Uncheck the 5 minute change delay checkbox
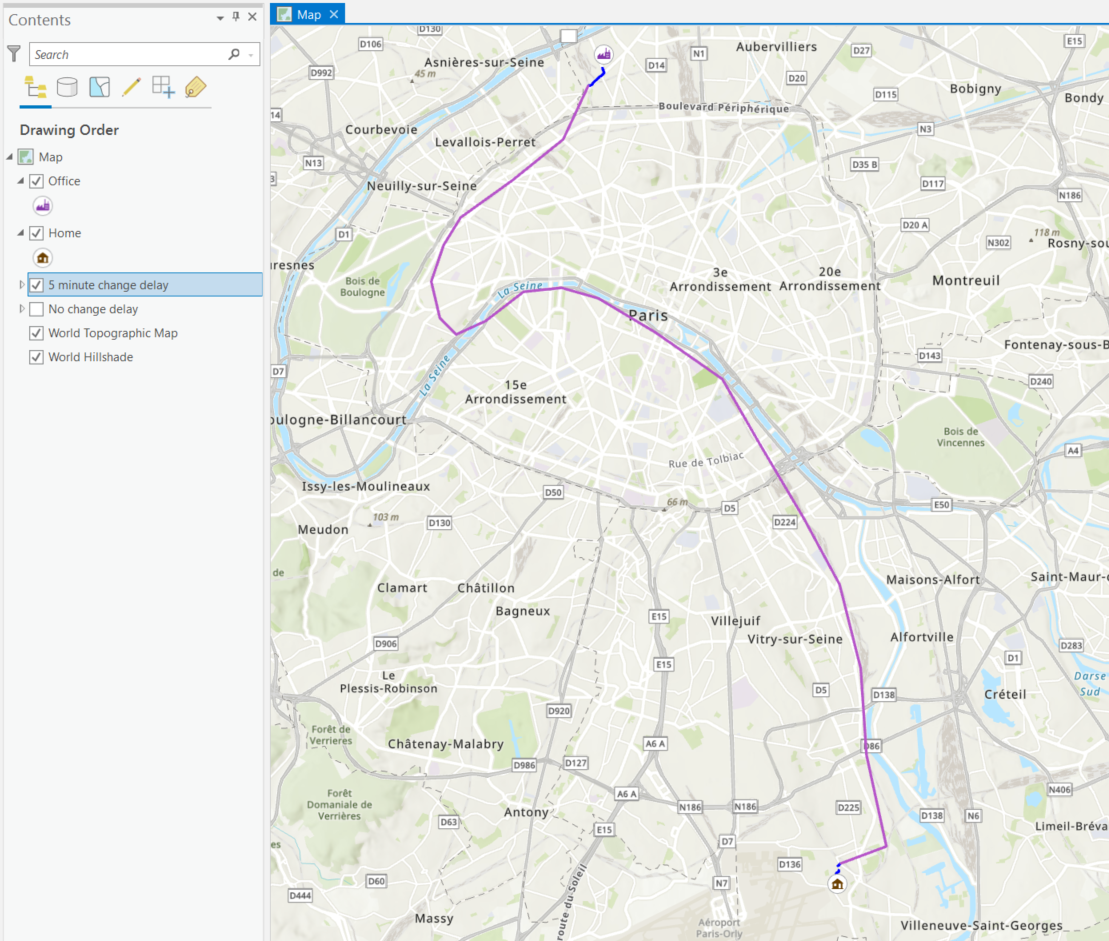This screenshot has width=1109, height=941. tap(37, 285)
